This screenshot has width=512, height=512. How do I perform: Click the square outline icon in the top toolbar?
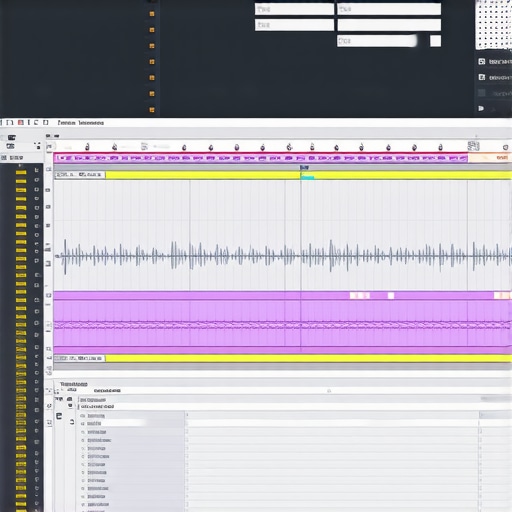pos(46,122)
